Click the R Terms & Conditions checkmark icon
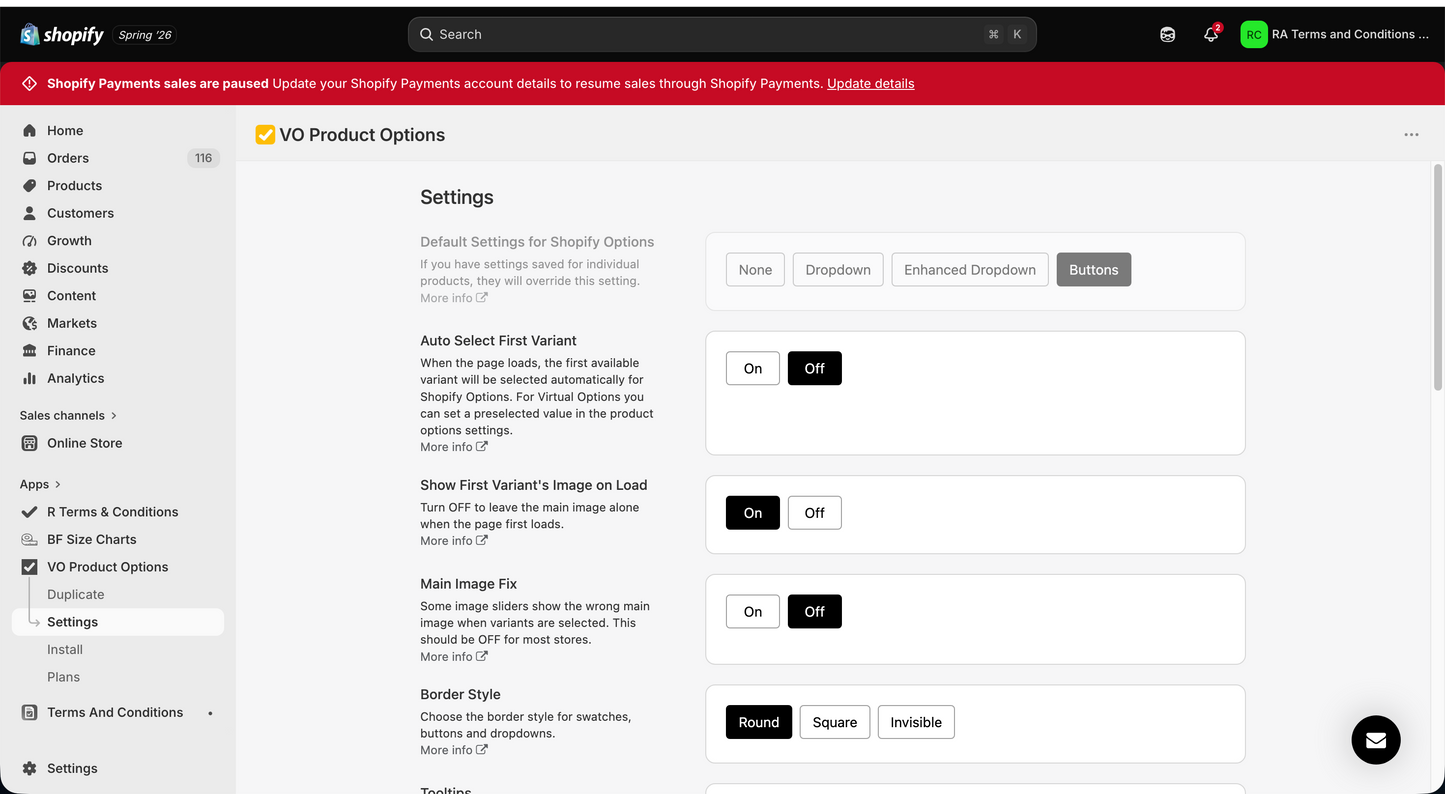Viewport: 1445px width, 794px height. (x=29, y=511)
